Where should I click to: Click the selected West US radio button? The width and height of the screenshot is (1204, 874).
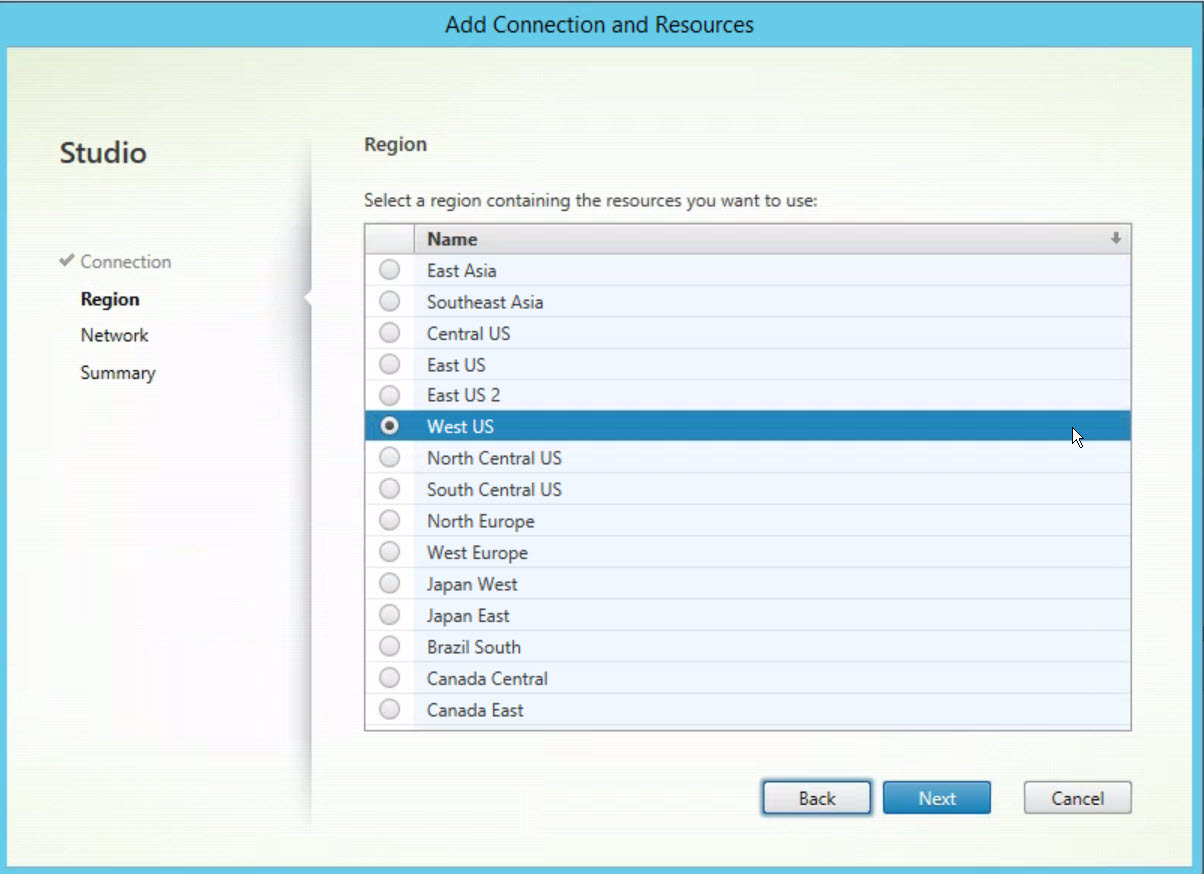coord(389,427)
